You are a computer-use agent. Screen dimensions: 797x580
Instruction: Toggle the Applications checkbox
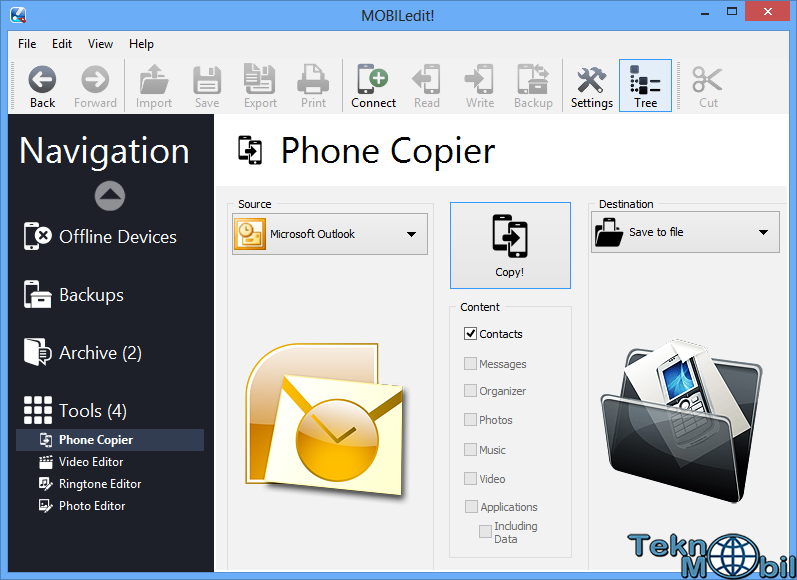tap(471, 506)
